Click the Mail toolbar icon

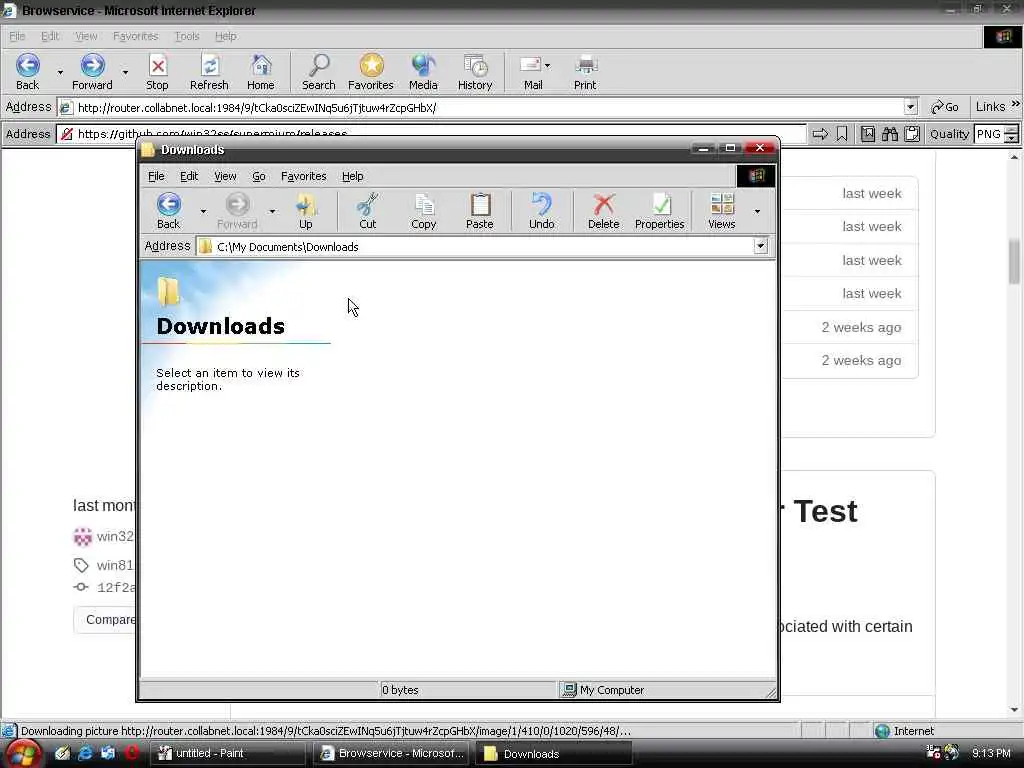click(532, 72)
